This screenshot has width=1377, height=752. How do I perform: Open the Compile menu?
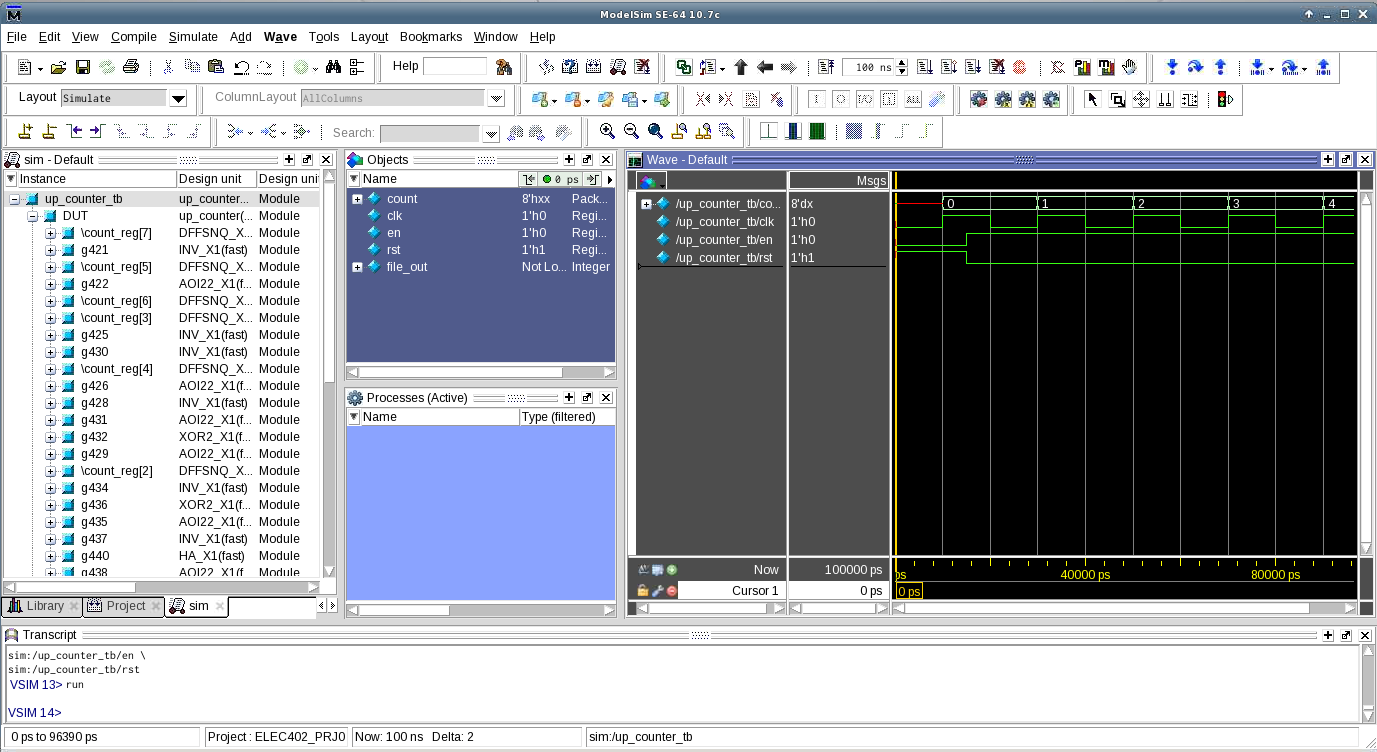[134, 37]
